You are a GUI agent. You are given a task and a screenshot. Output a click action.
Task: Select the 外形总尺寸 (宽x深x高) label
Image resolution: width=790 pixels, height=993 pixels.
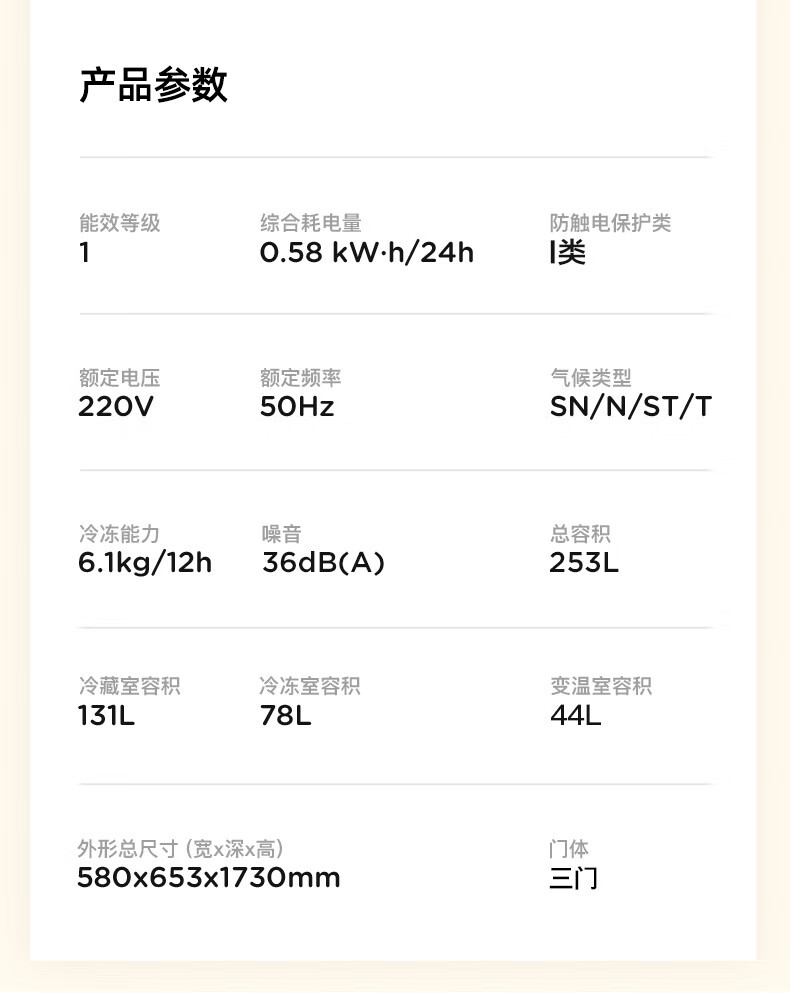(x=180, y=850)
